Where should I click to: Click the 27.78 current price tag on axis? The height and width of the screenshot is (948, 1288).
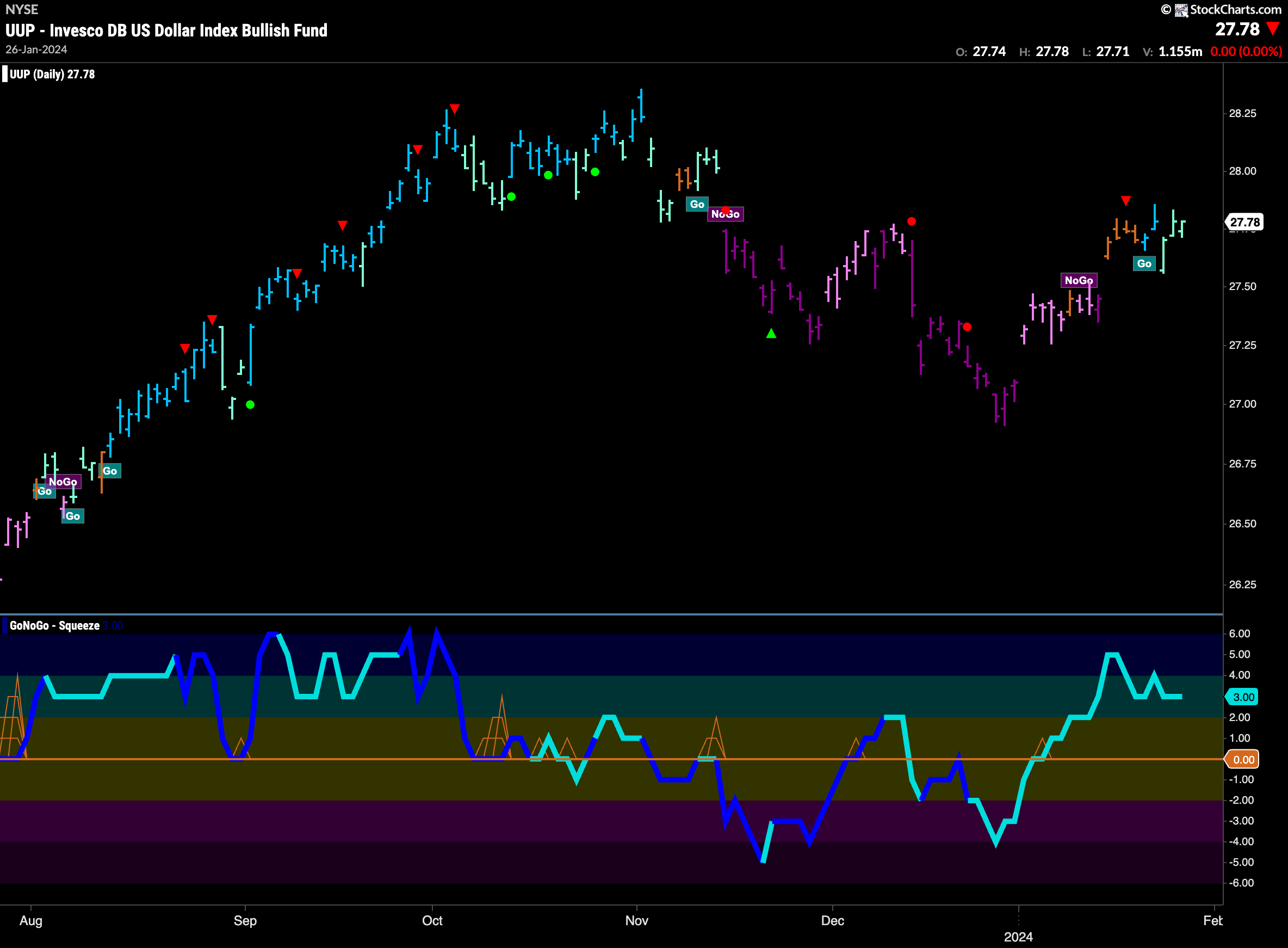tap(1244, 222)
